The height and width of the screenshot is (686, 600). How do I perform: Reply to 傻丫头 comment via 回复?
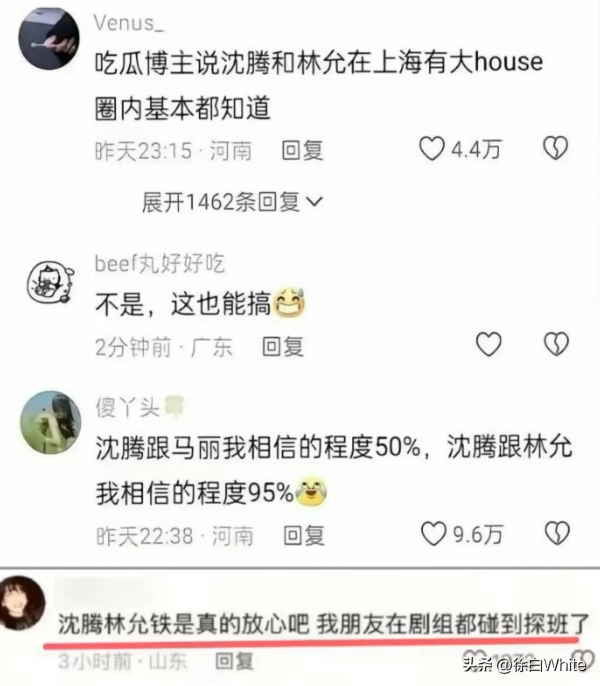304,536
